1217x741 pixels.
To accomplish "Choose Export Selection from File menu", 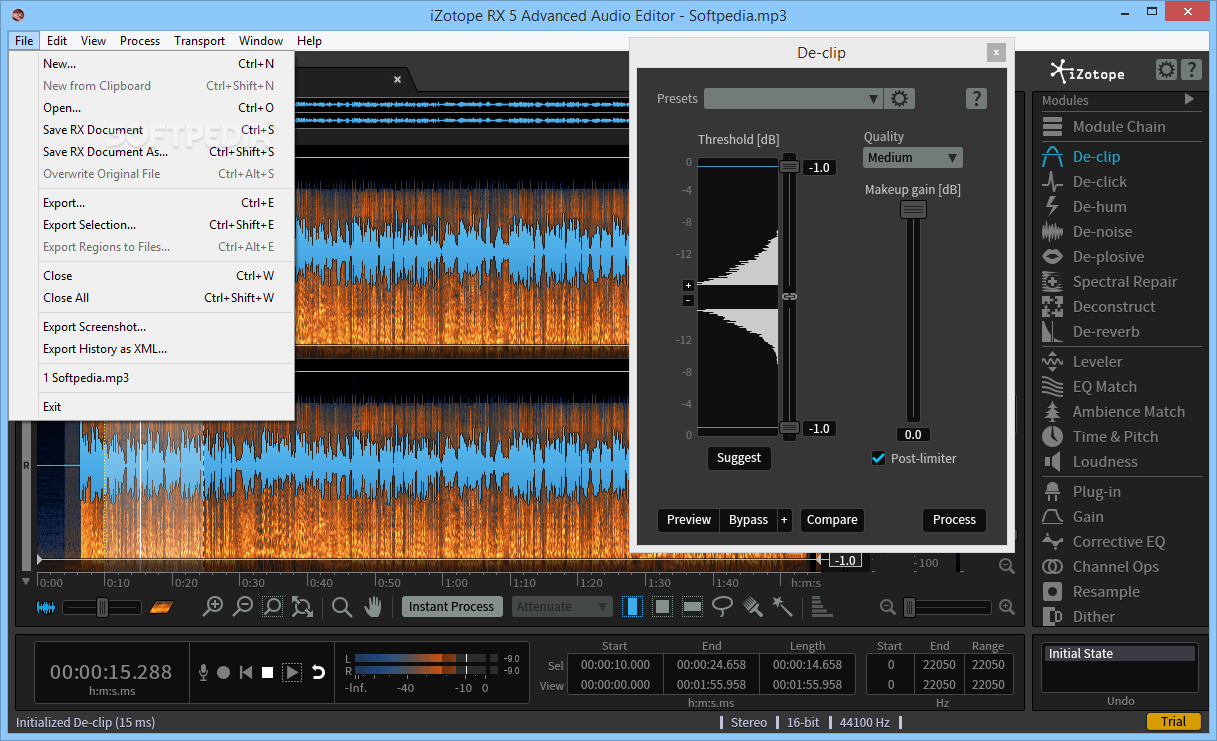I will point(89,225).
